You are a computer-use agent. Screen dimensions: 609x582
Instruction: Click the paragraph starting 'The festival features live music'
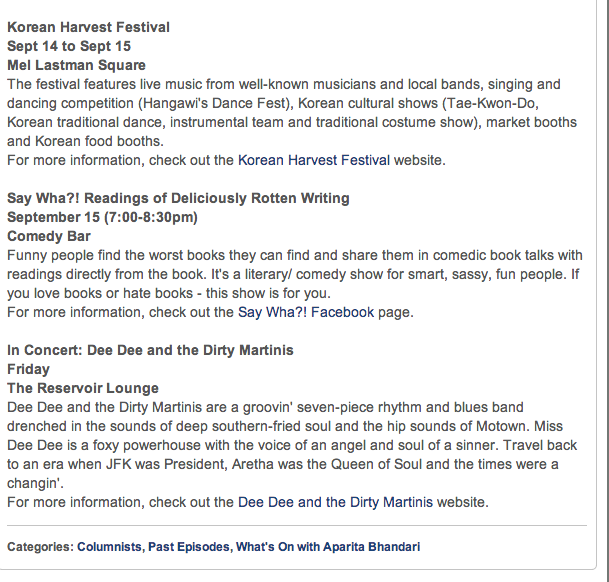coord(290,112)
